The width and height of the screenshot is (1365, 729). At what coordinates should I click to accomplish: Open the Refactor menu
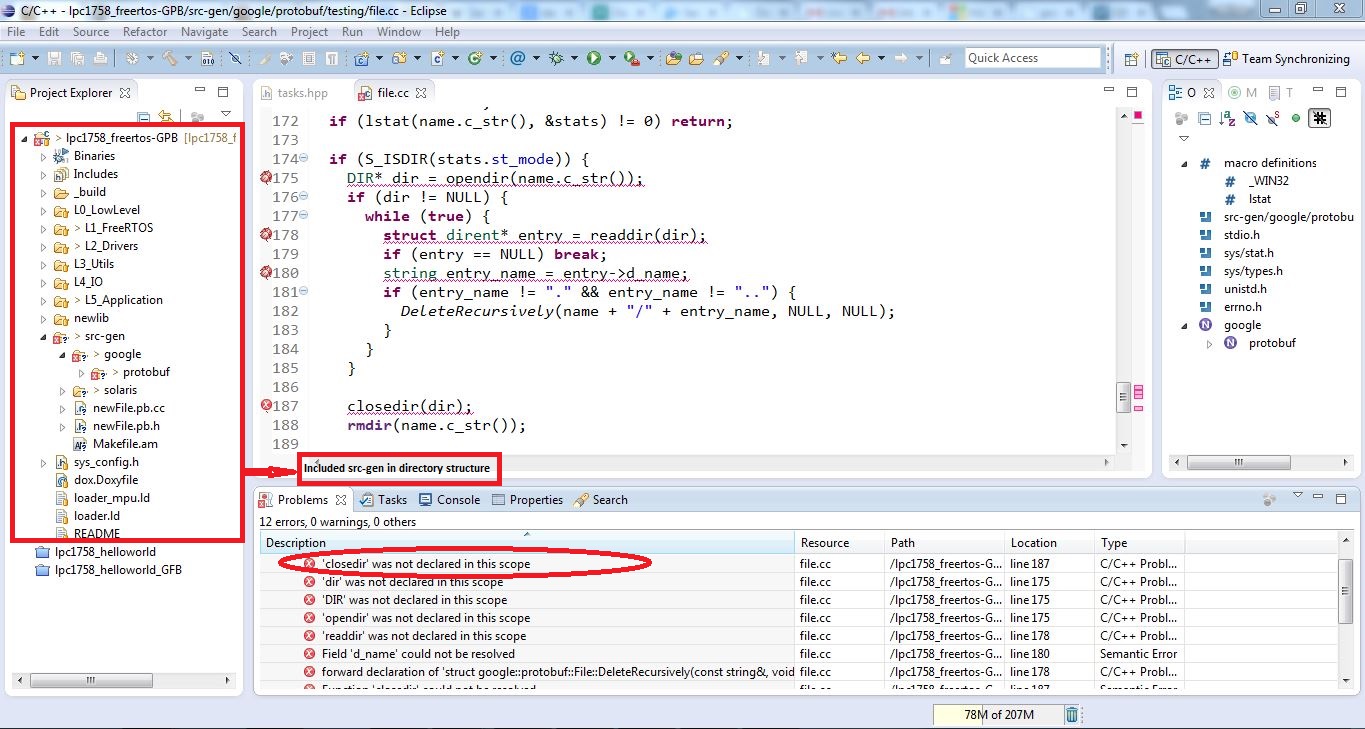pos(145,32)
